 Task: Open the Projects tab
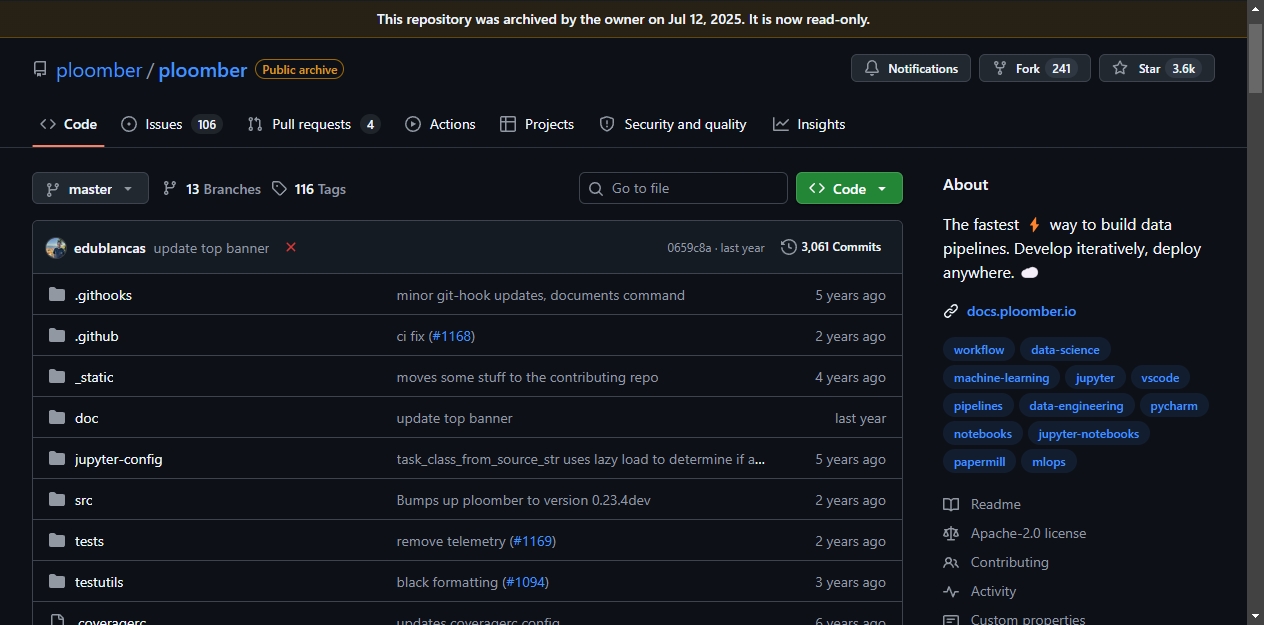click(537, 124)
